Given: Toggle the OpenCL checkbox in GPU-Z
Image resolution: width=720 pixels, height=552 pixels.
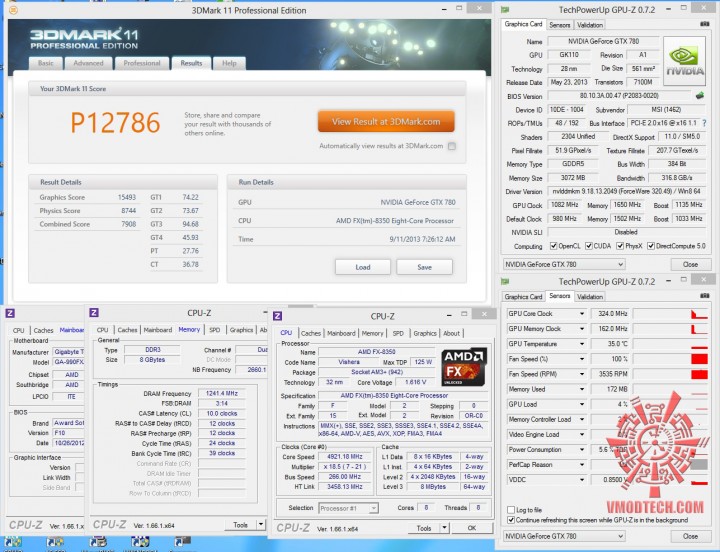Looking at the screenshot, I should pyautogui.click(x=553, y=246).
